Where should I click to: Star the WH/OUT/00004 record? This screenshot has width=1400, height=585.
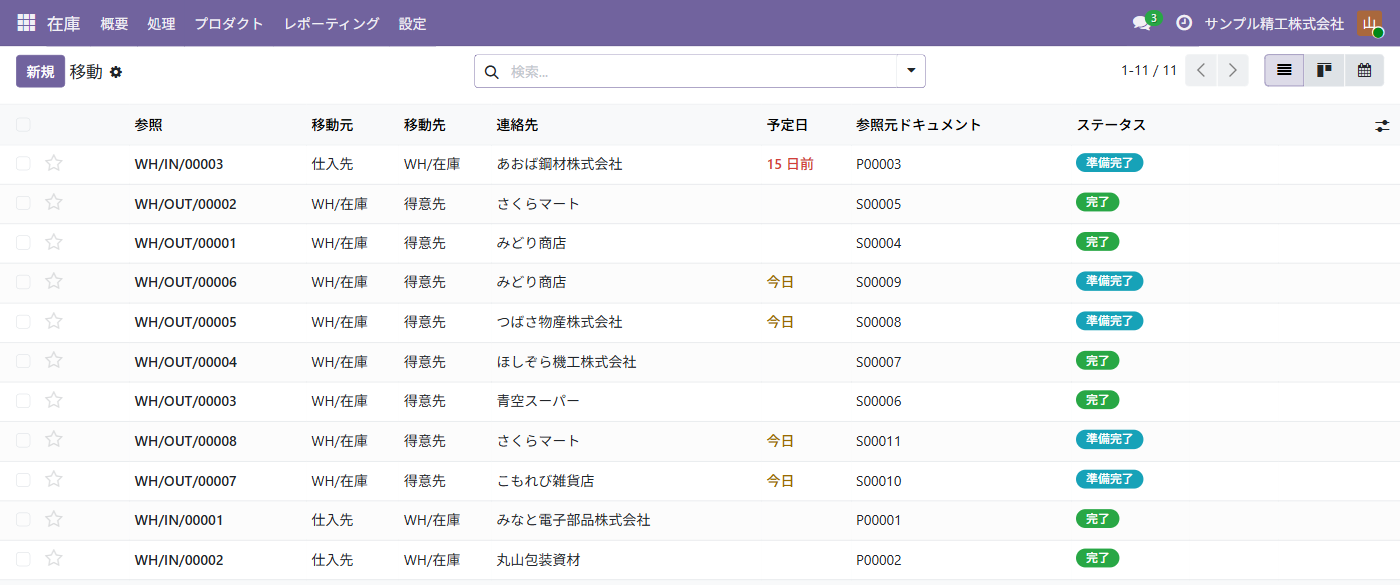coord(54,361)
